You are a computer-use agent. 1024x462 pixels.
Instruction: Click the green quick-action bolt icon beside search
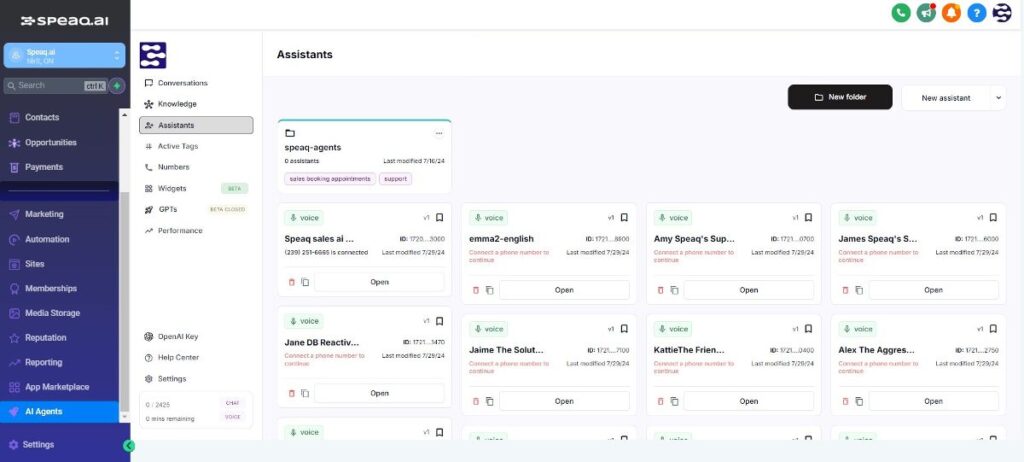[x=117, y=86]
